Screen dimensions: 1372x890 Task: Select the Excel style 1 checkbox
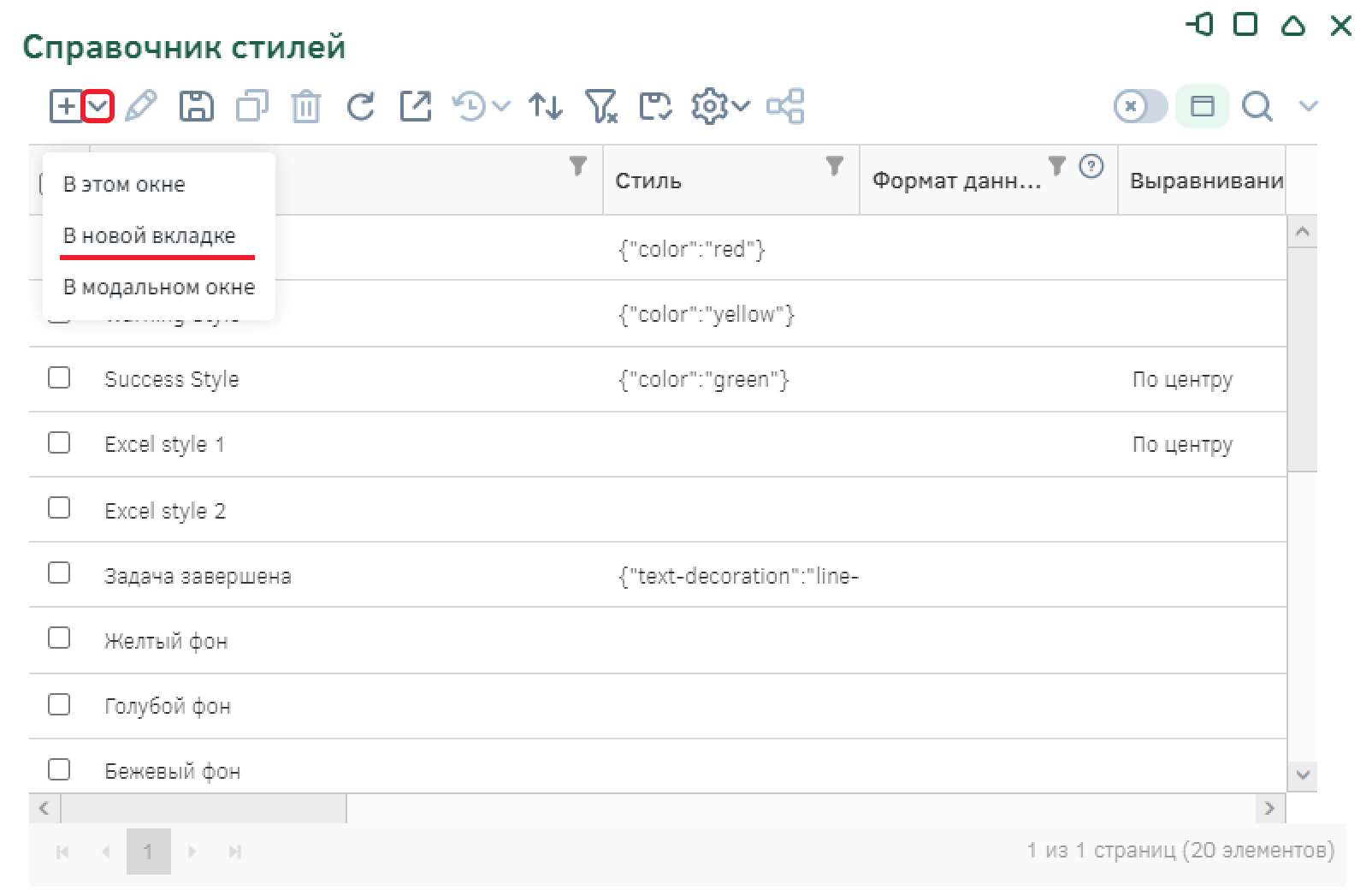tap(59, 442)
